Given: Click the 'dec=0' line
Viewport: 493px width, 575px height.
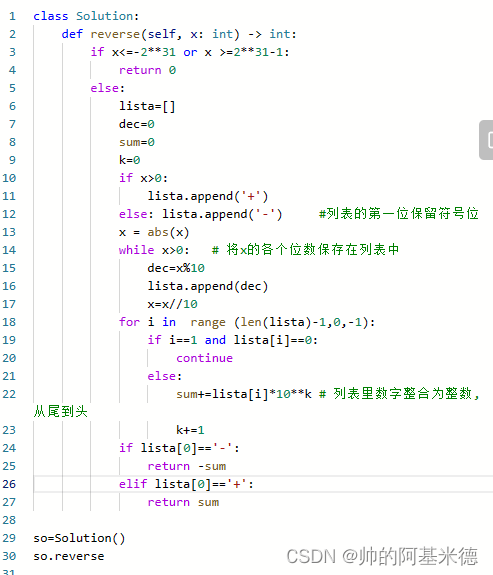Looking at the screenshot, I should click(136, 124).
